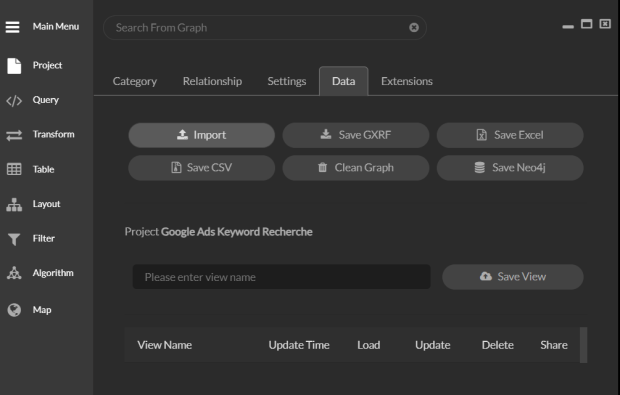Switch to the Category tab
The height and width of the screenshot is (395, 620).
tap(135, 81)
